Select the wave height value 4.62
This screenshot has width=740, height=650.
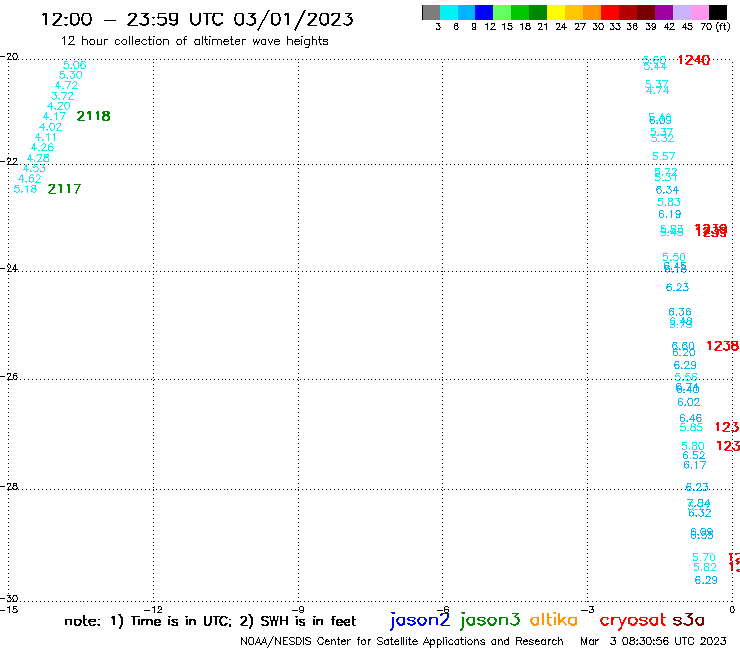click(30, 178)
